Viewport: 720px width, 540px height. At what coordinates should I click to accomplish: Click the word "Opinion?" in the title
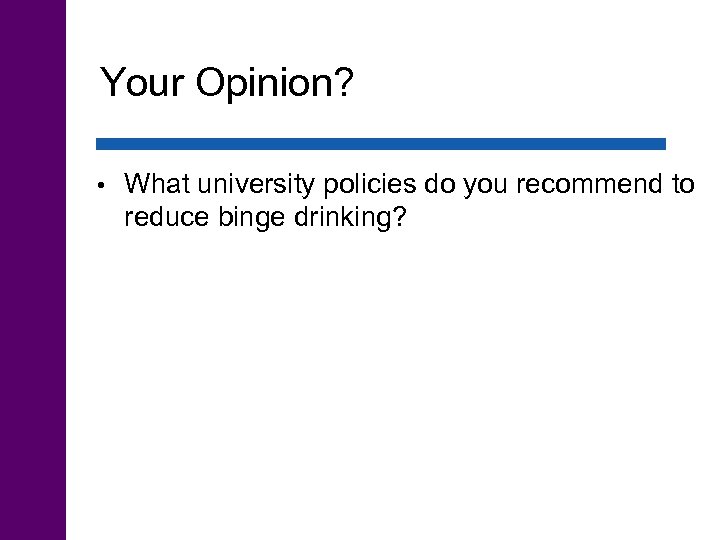click(271, 85)
